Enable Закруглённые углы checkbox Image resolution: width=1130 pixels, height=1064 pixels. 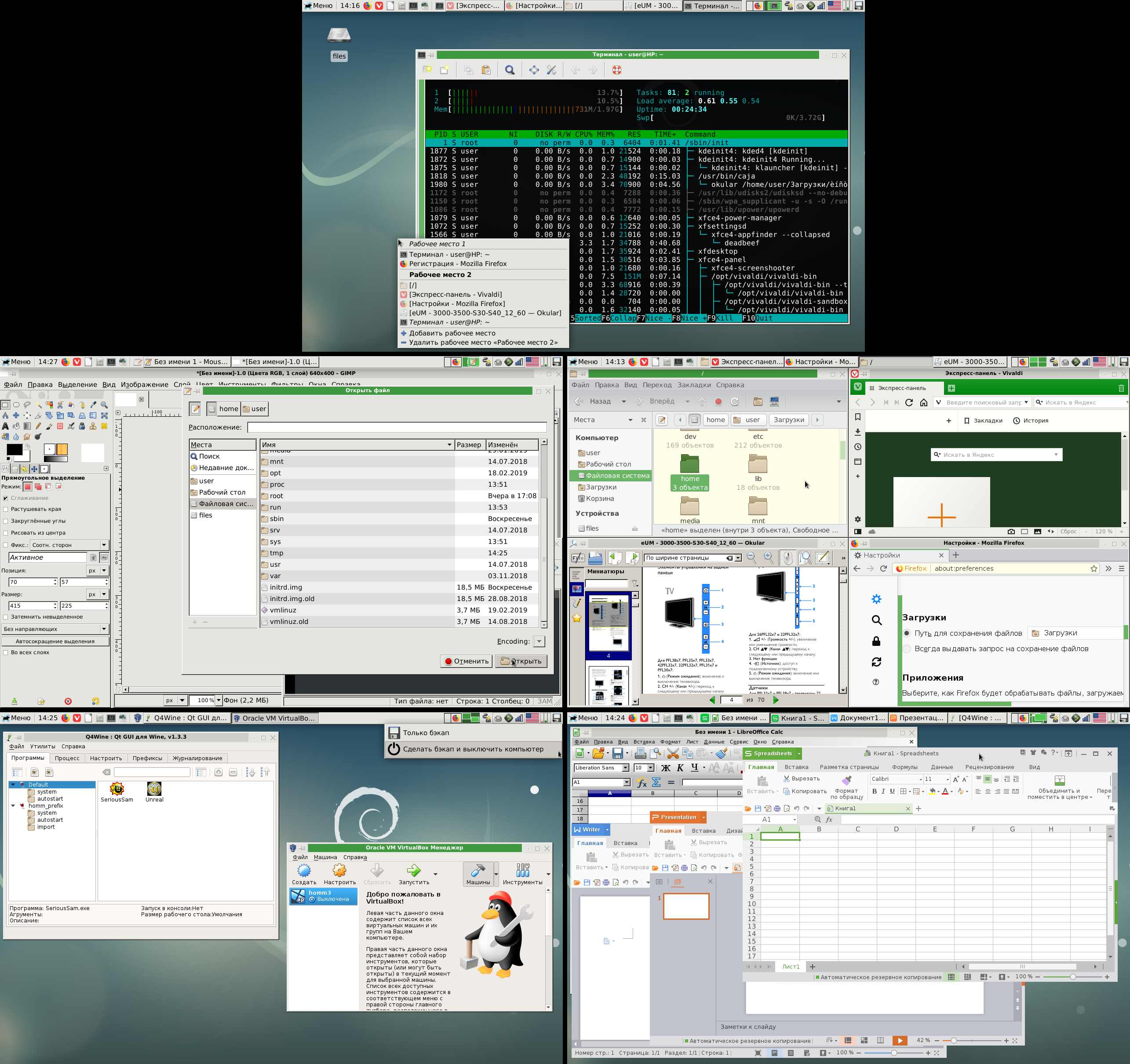6,521
